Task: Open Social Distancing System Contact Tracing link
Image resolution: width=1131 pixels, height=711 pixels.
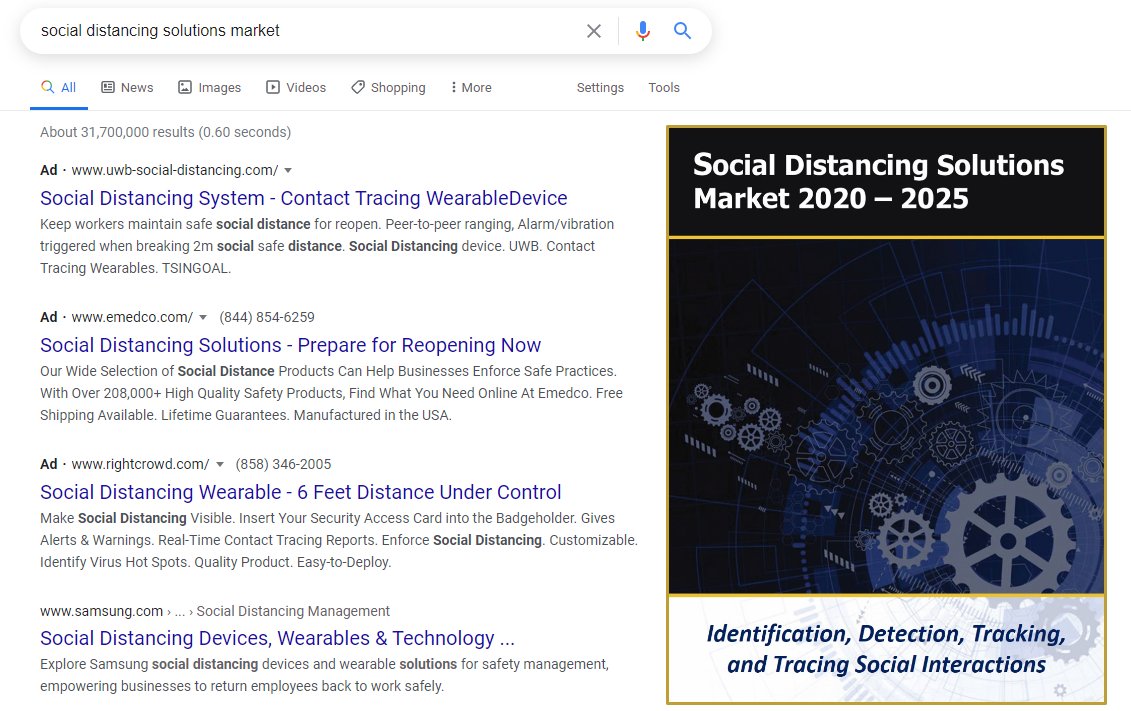Action: coord(304,198)
